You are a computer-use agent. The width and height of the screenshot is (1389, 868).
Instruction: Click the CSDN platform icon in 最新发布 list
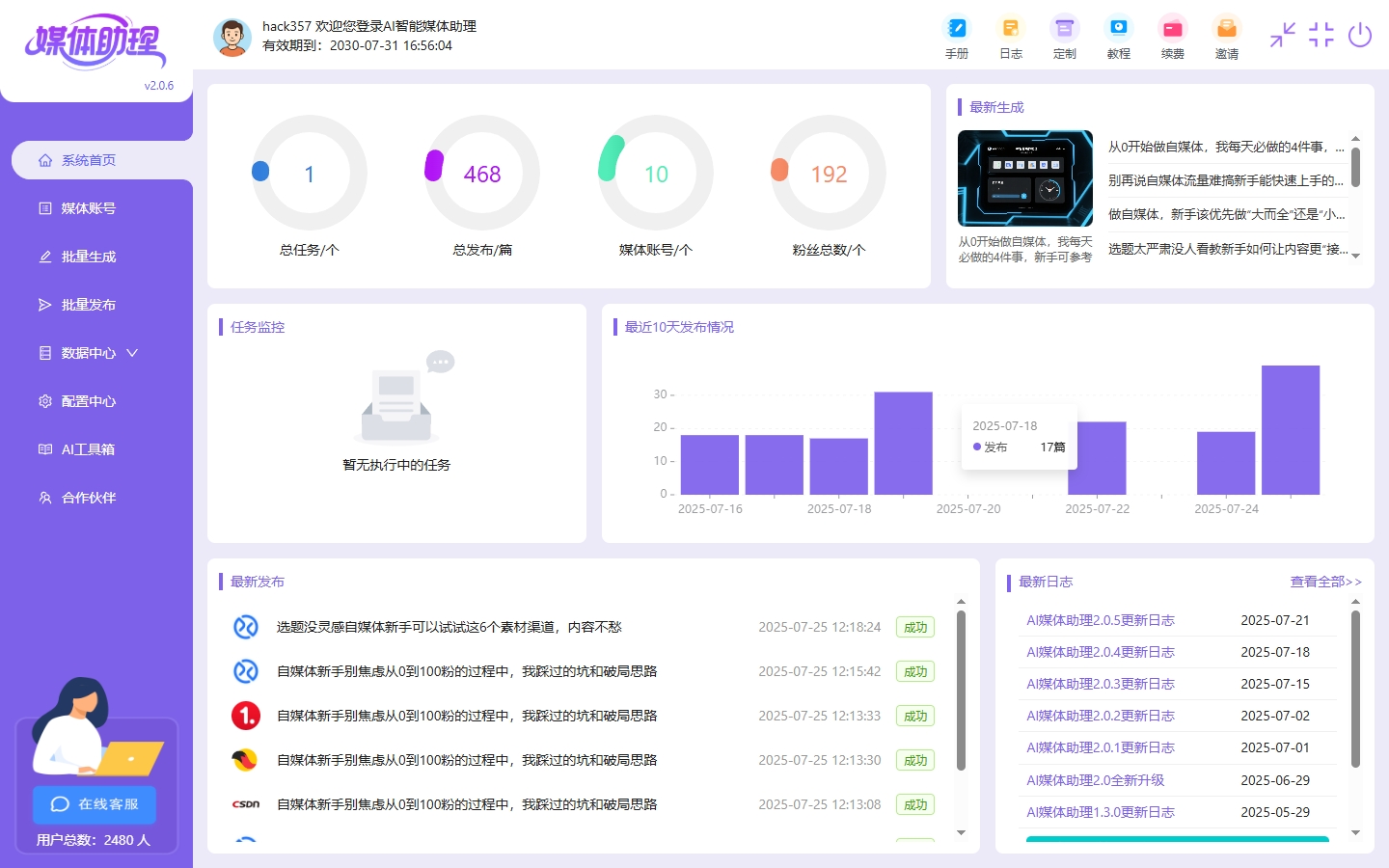click(x=247, y=803)
